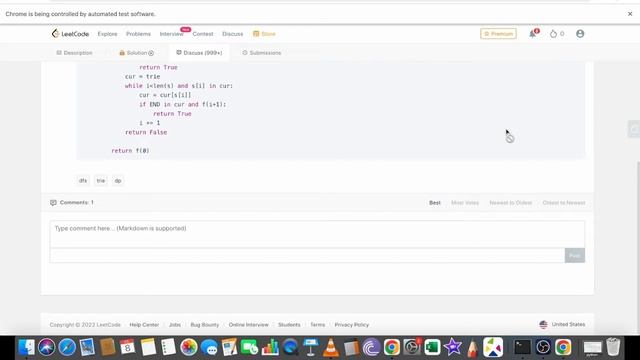Launch Siri from the dock

point(47,347)
